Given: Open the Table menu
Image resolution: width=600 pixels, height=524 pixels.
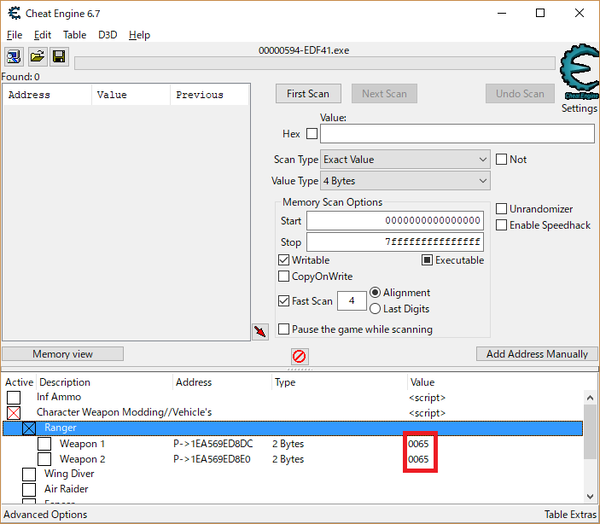Looking at the screenshot, I should 75,35.
